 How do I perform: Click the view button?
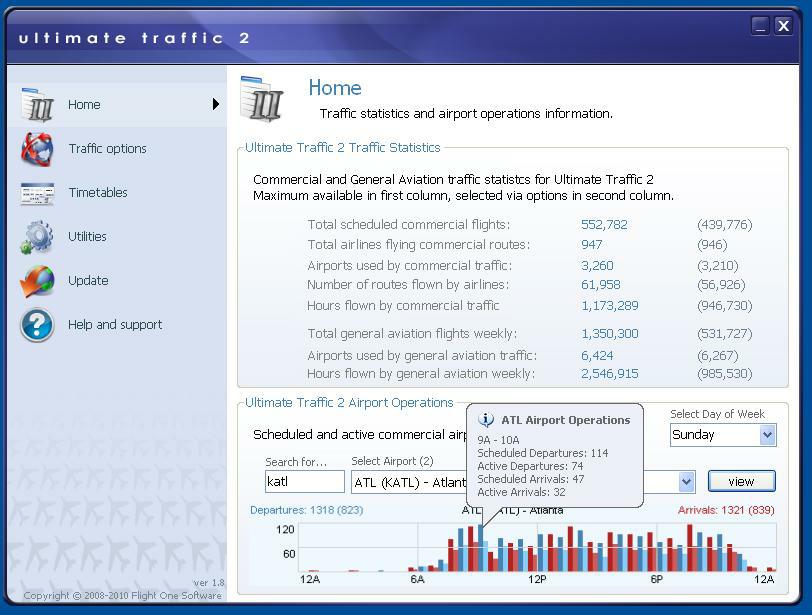742,481
